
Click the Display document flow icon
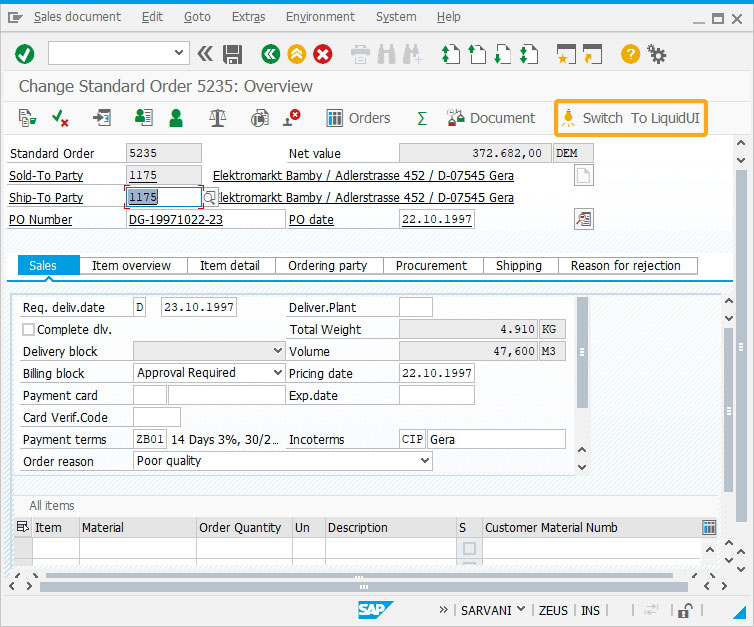coord(27,118)
